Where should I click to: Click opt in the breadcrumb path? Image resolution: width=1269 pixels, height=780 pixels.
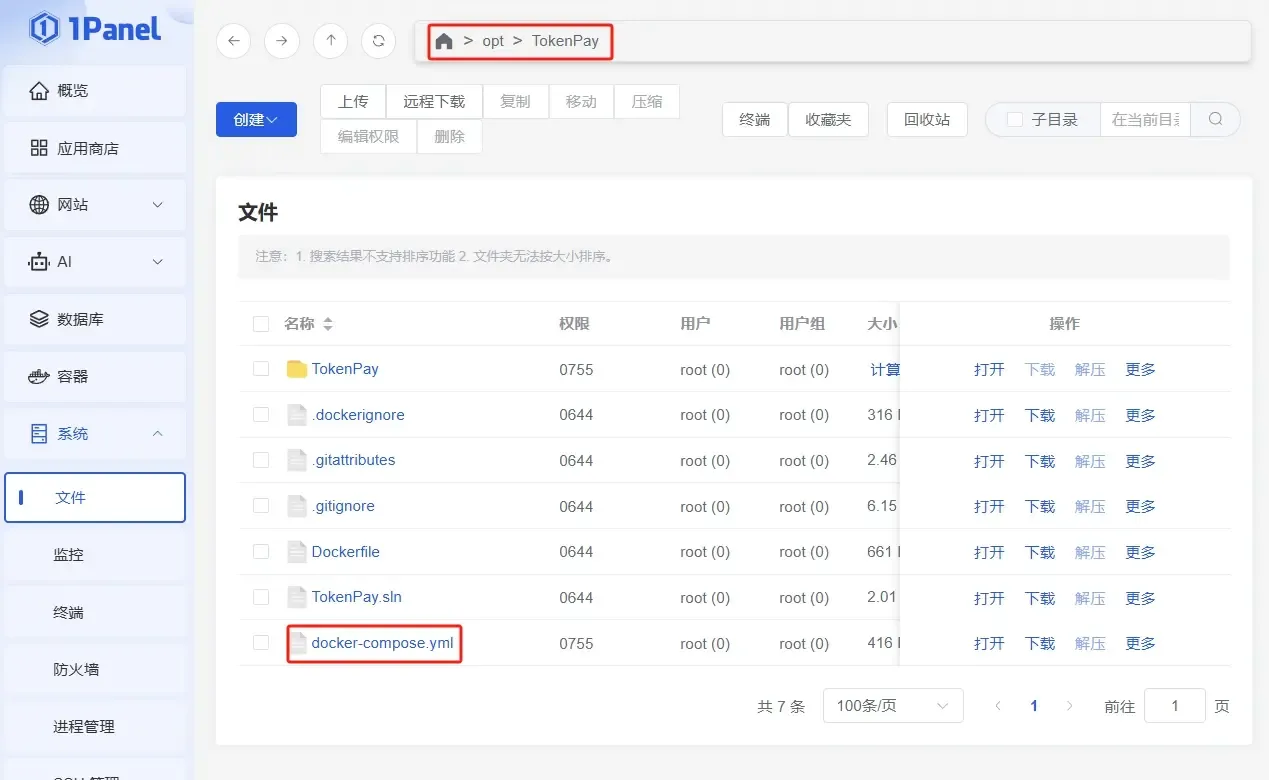click(493, 41)
